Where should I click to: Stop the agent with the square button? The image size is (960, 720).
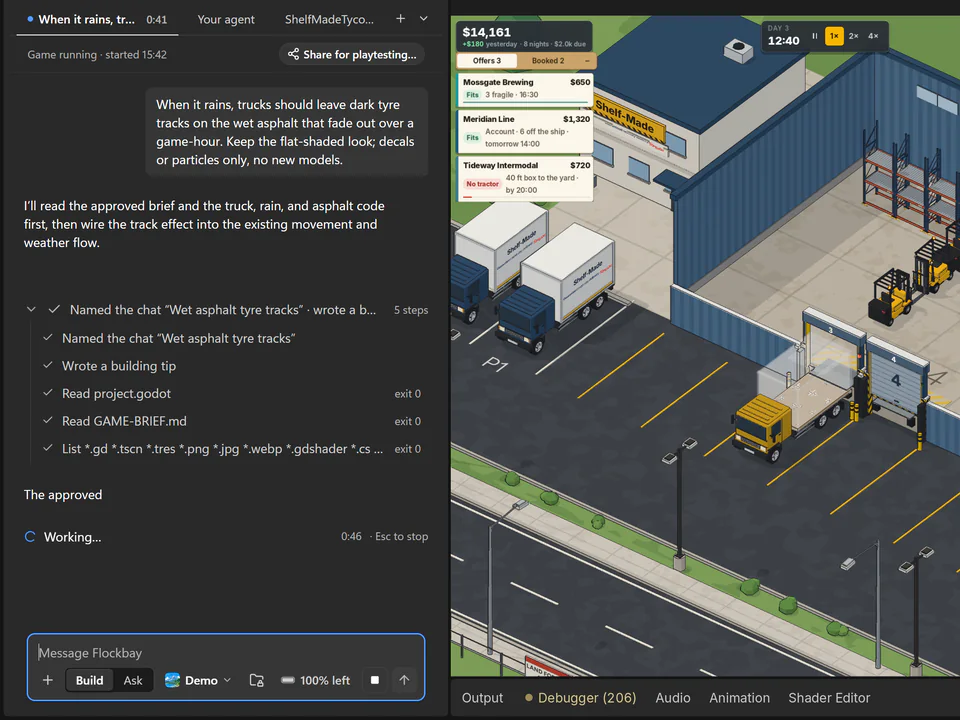(375, 680)
